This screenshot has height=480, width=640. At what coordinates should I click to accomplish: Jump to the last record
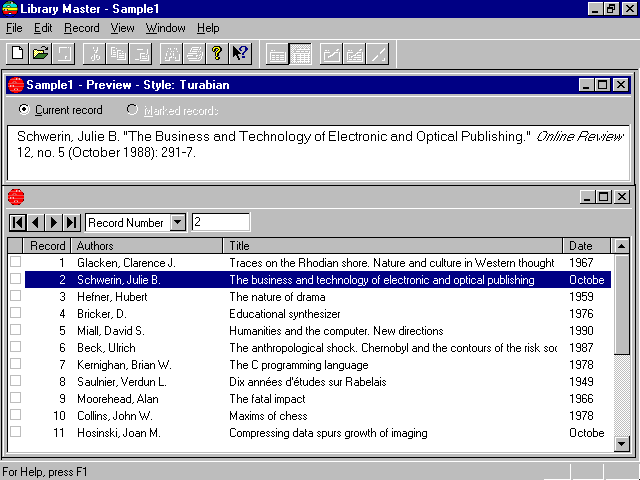tap(71, 222)
